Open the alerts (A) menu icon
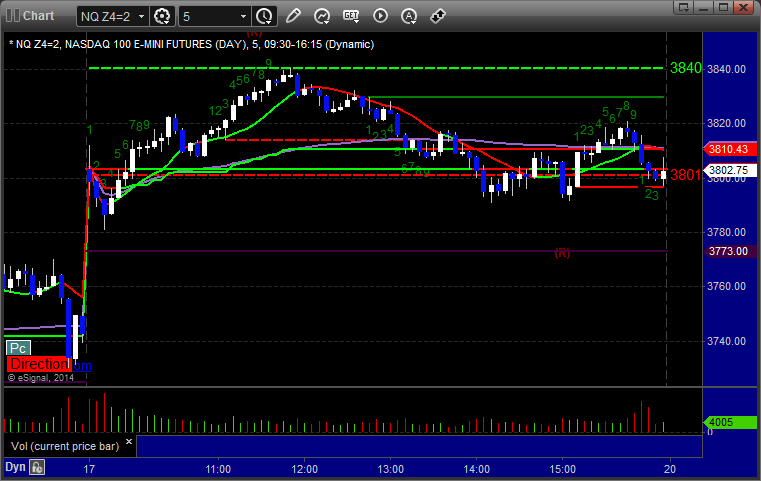 pyautogui.click(x=409, y=16)
